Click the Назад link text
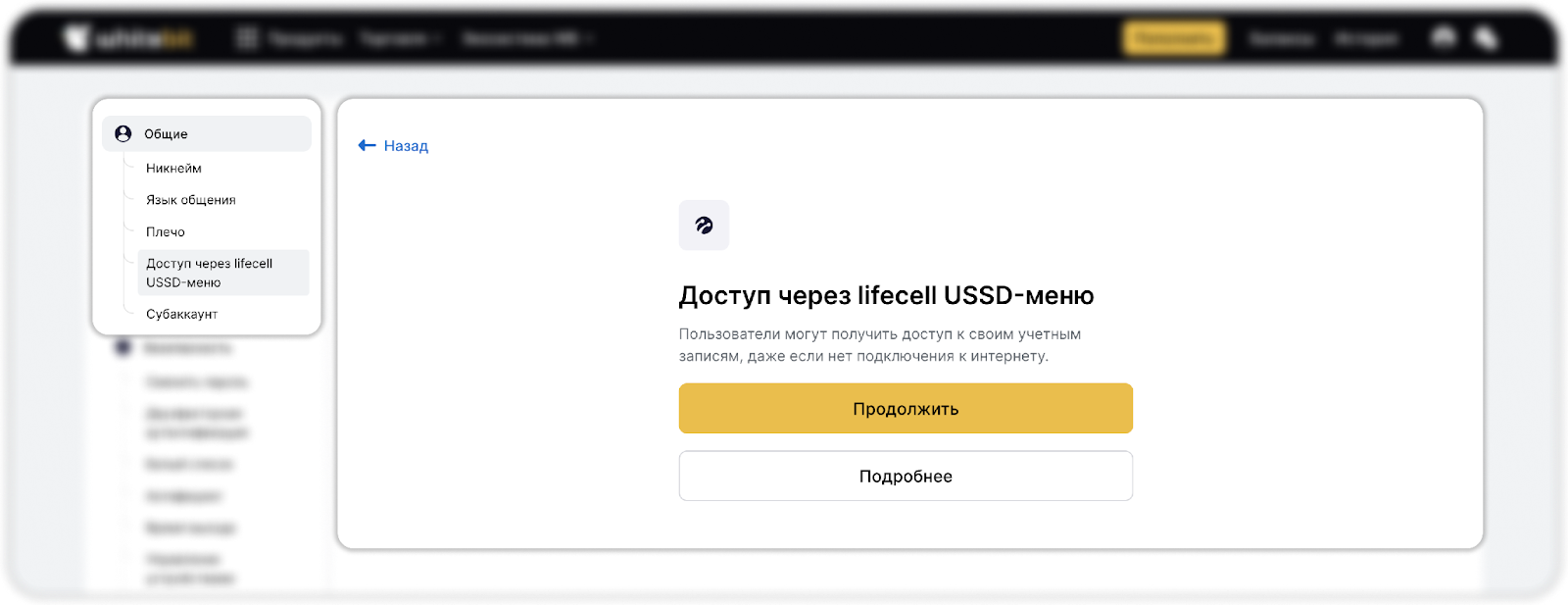Screen dimensions: 1568x605 (406, 146)
